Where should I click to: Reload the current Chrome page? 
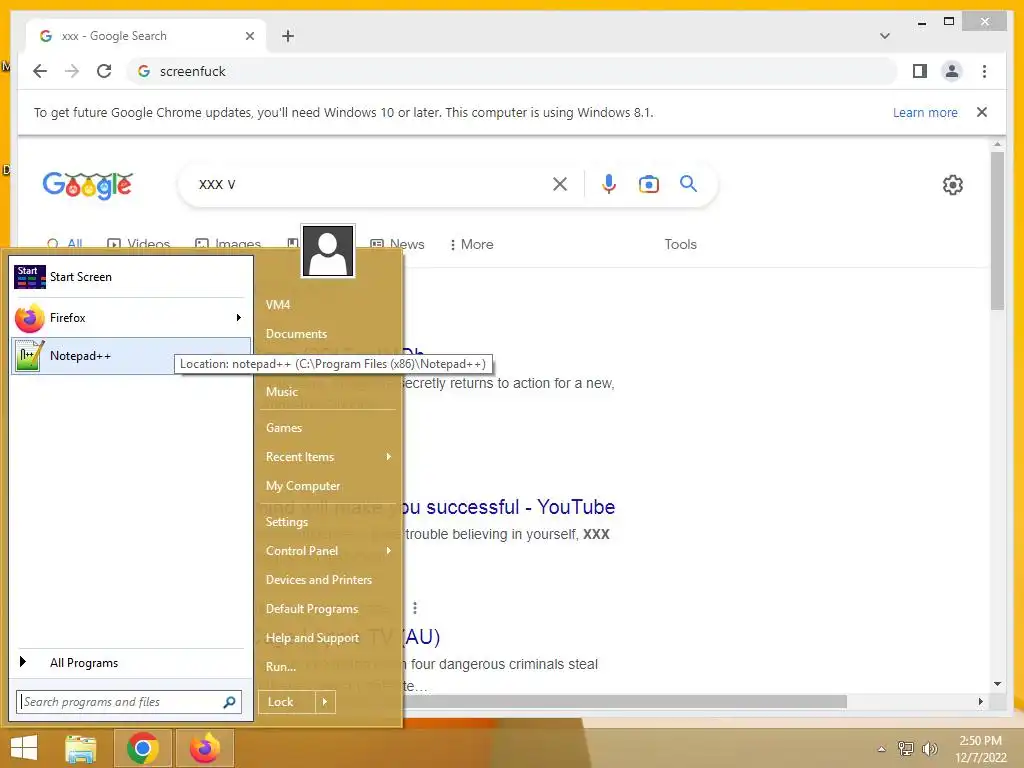tap(104, 71)
